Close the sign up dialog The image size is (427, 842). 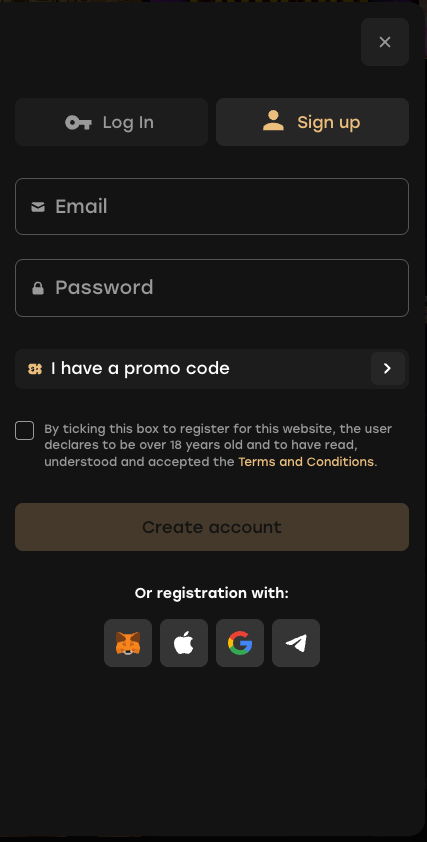(385, 42)
